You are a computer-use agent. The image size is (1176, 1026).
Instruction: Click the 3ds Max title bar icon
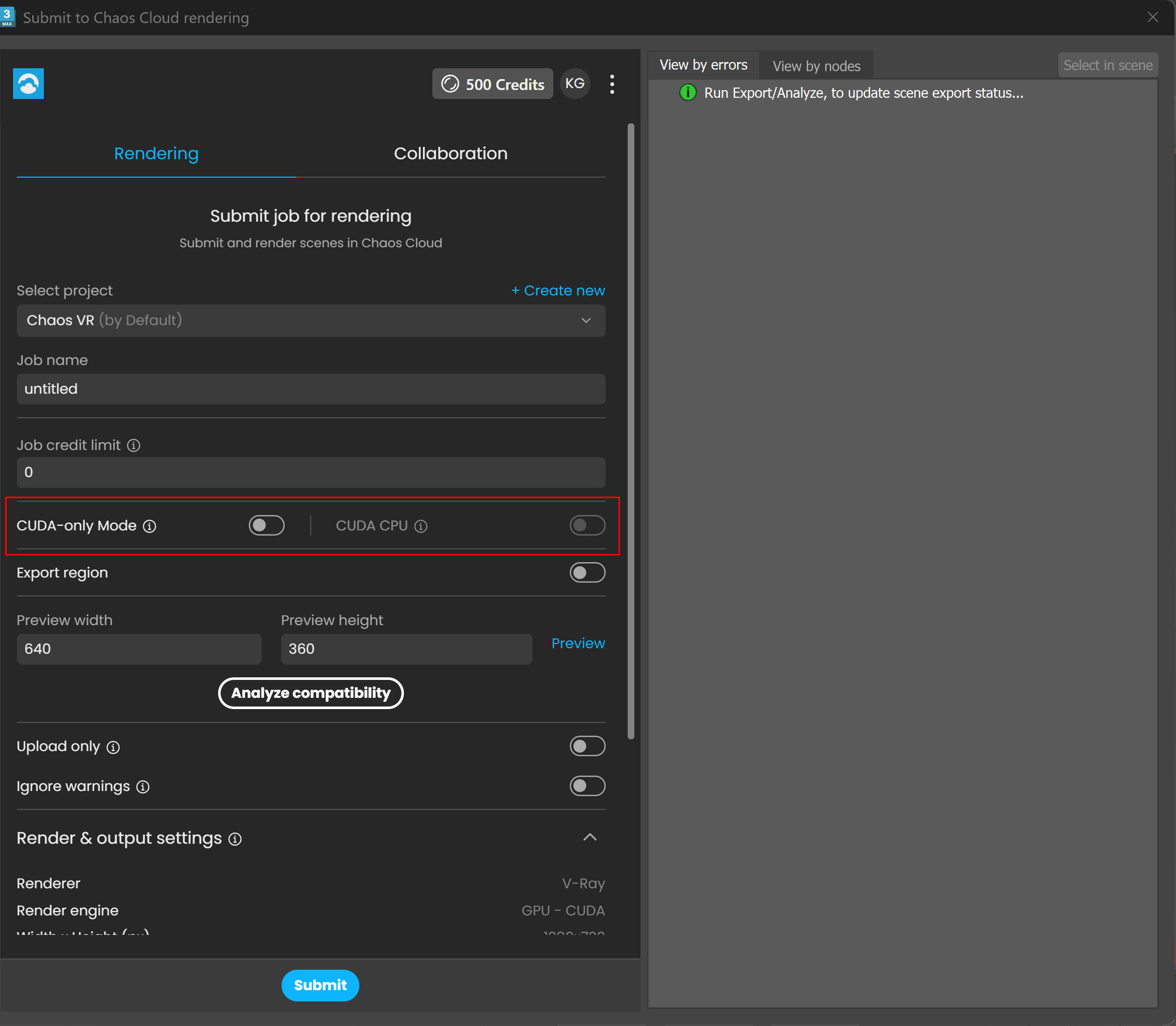(8, 17)
